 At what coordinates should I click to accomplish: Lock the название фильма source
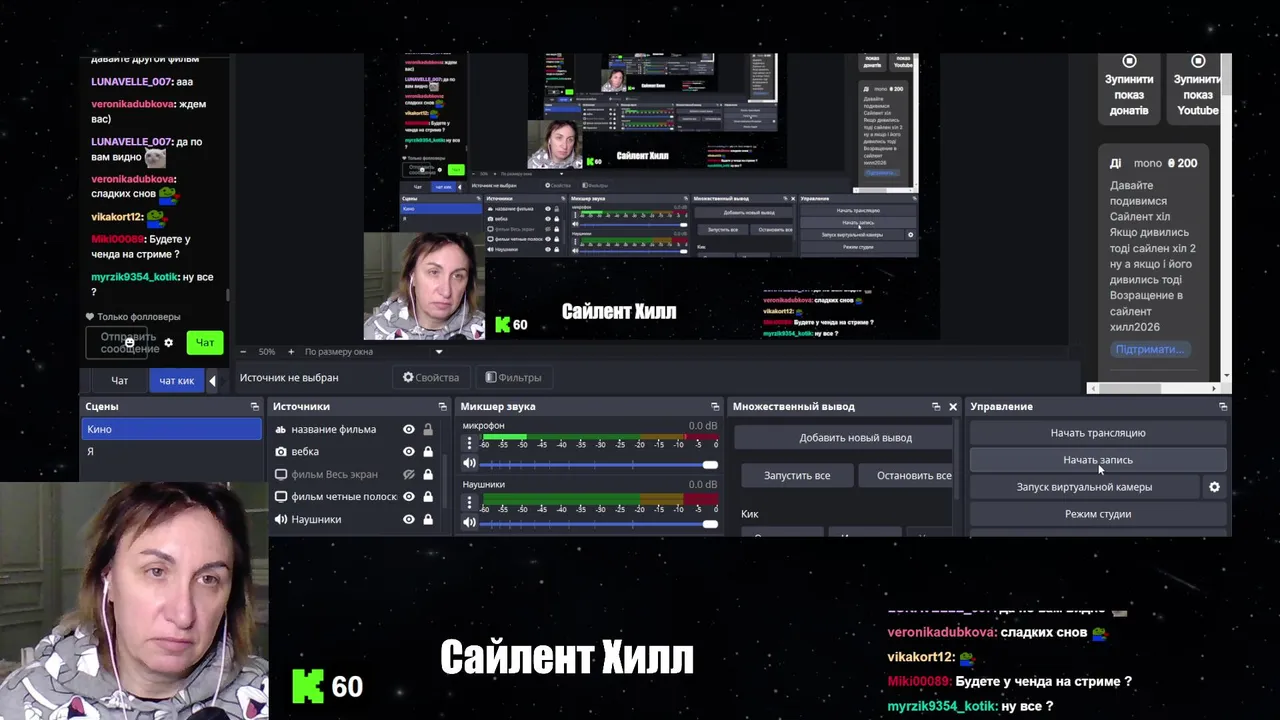coord(428,429)
